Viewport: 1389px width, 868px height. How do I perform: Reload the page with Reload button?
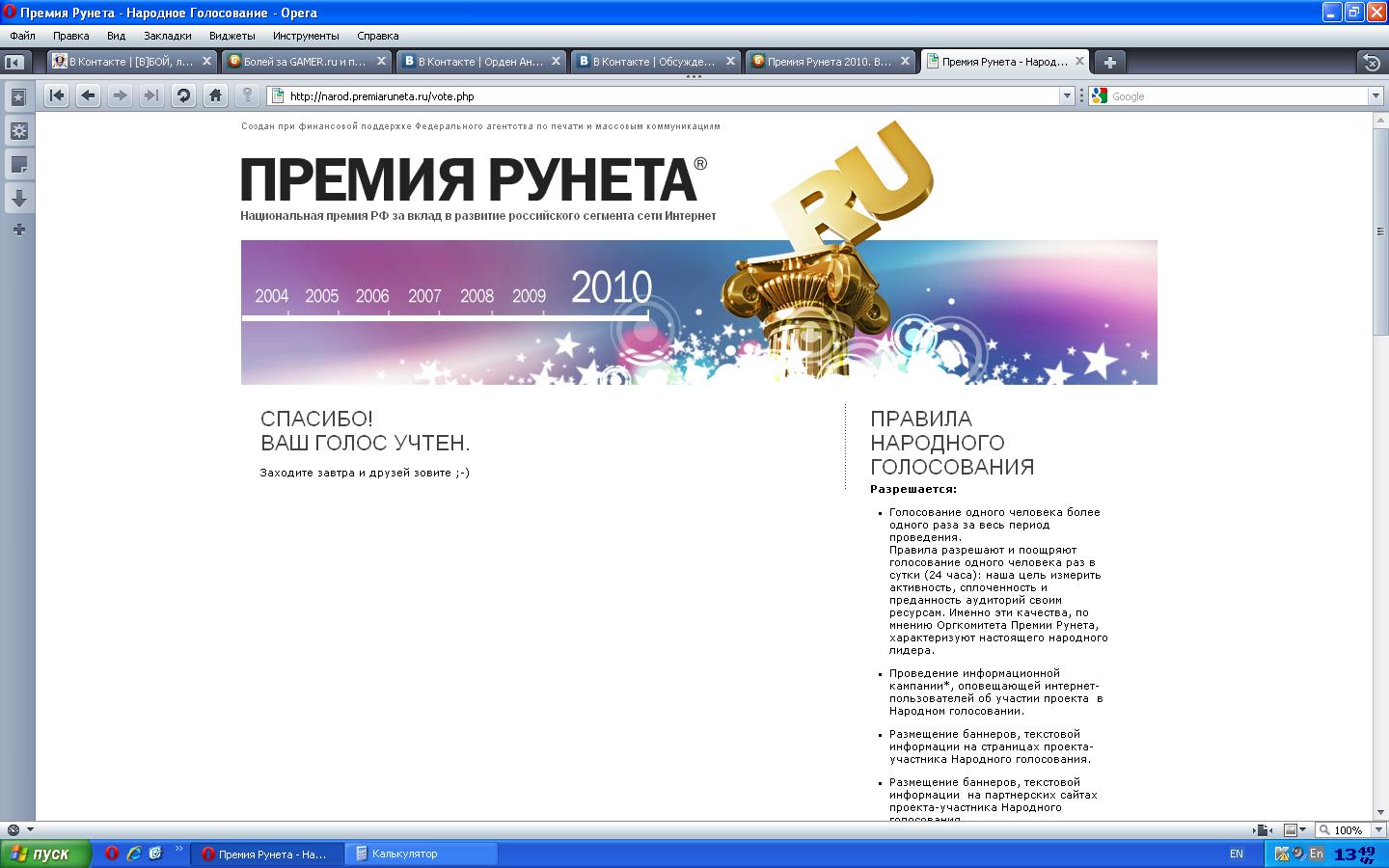point(183,95)
